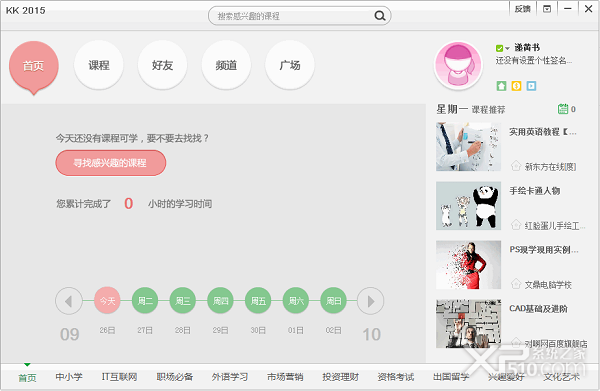The height and width of the screenshot is (391, 600).
Task: Open the IT互联网 category tab
Action: (119, 377)
